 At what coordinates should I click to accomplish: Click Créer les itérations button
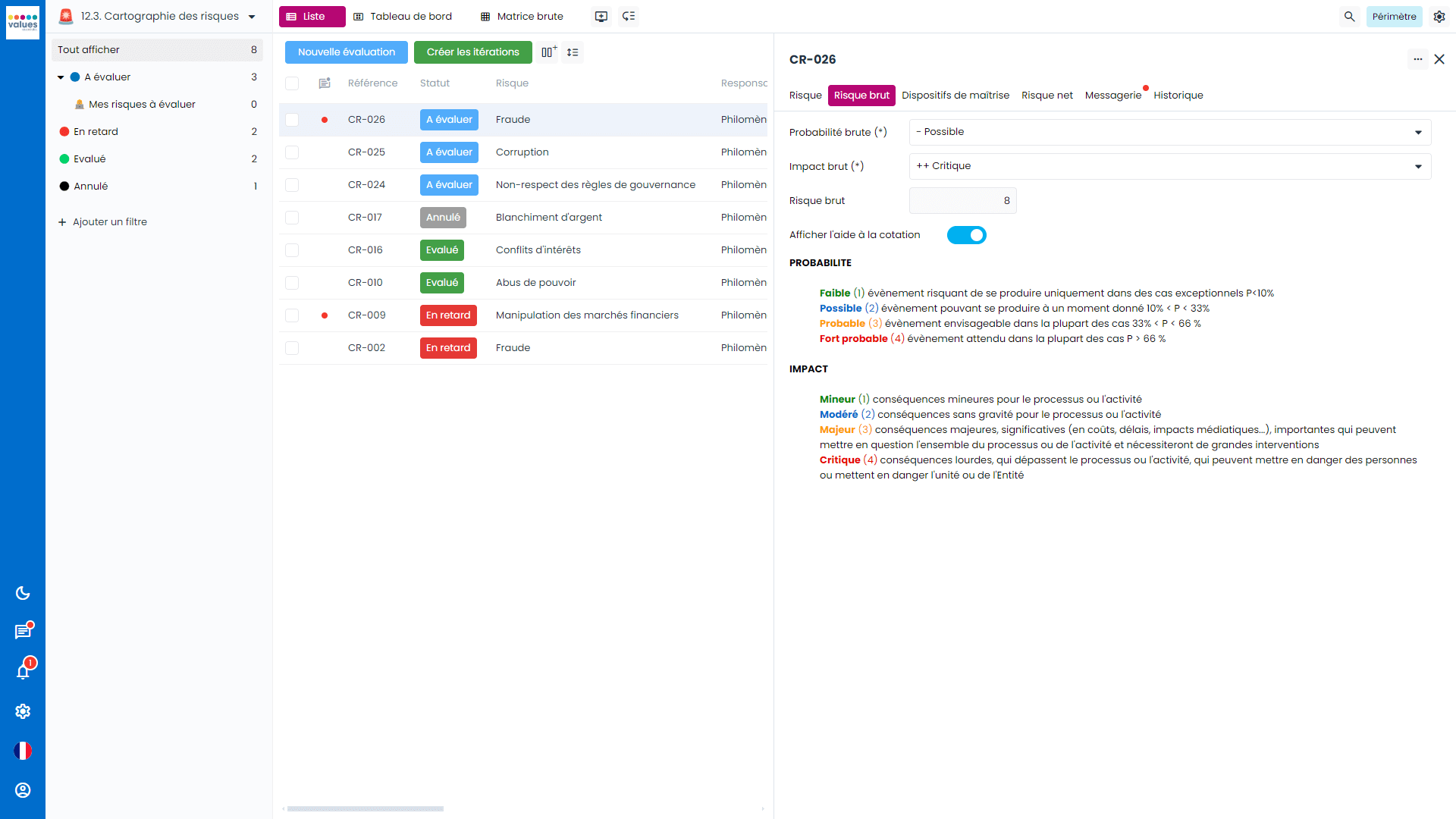tap(472, 52)
